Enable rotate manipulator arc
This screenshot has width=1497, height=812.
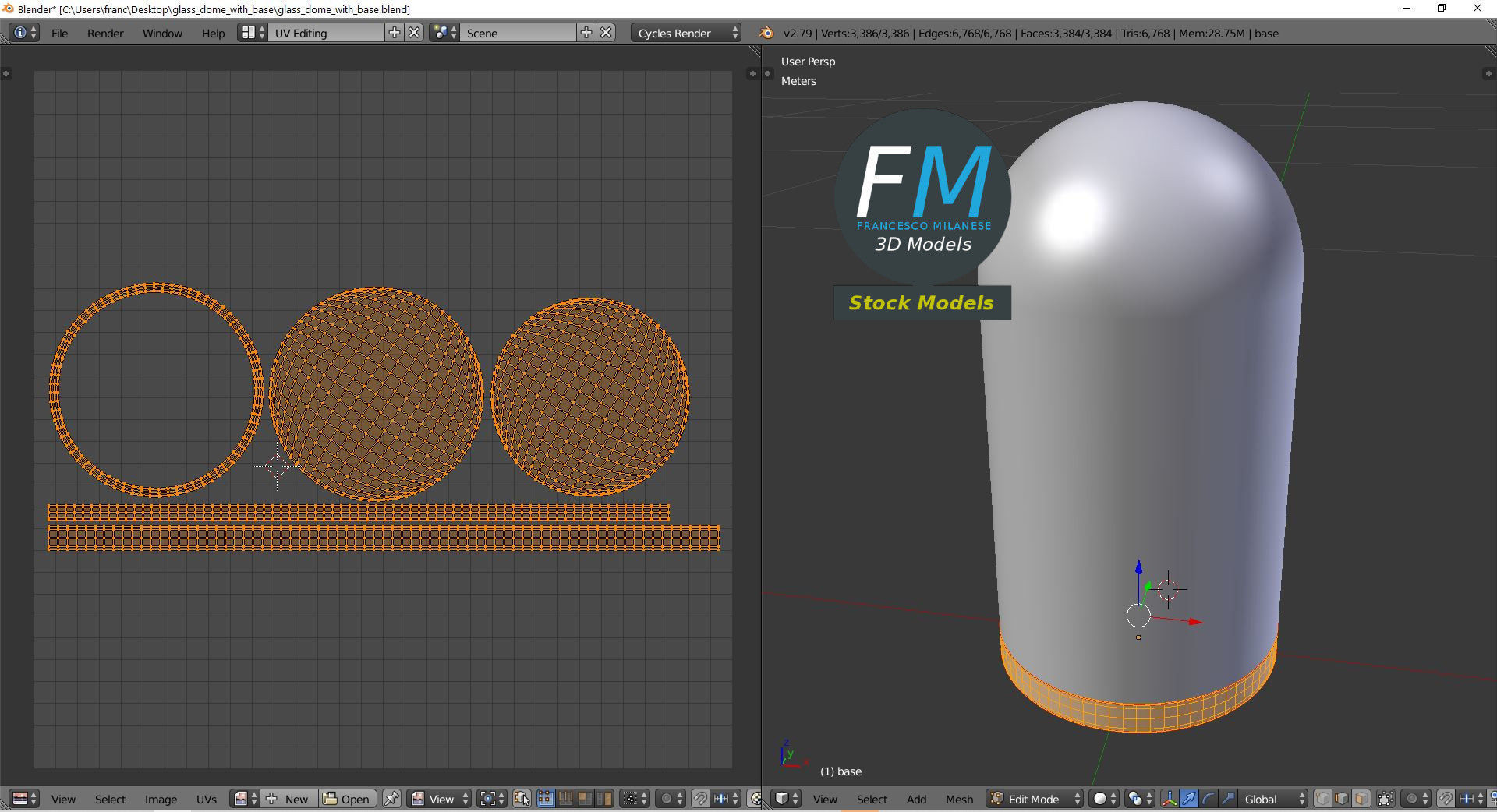click(x=1209, y=799)
